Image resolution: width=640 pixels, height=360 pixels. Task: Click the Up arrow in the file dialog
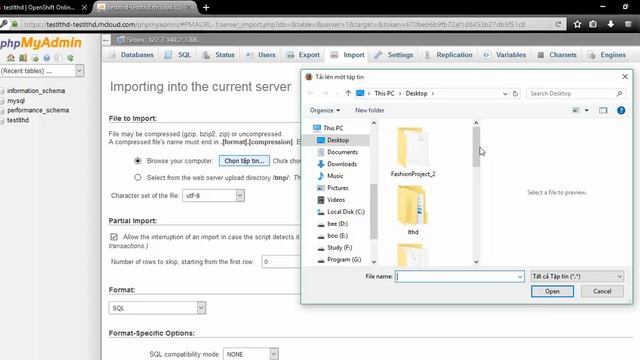pyautogui.click(x=348, y=93)
